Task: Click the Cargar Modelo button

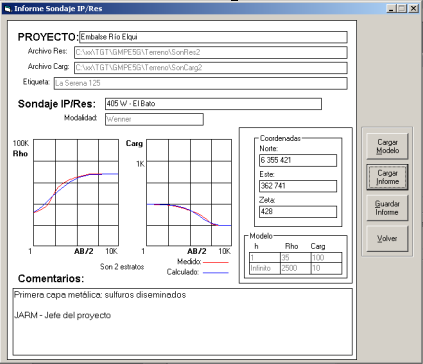Action: (x=387, y=146)
